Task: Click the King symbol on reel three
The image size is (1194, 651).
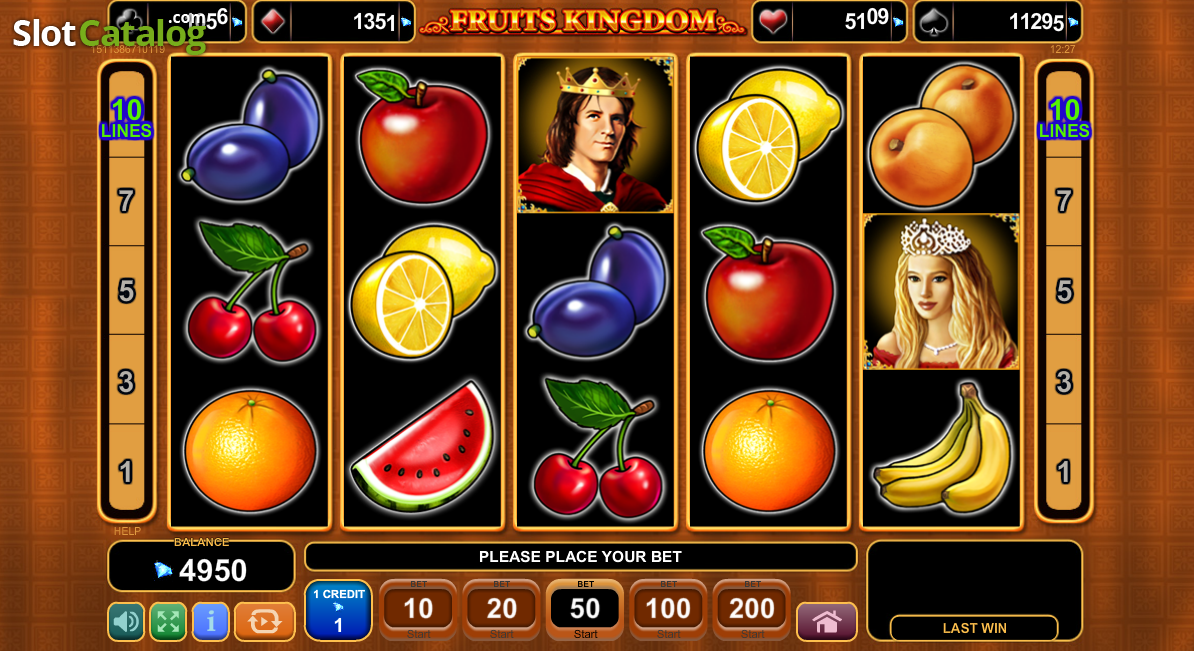Action: tap(595, 135)
